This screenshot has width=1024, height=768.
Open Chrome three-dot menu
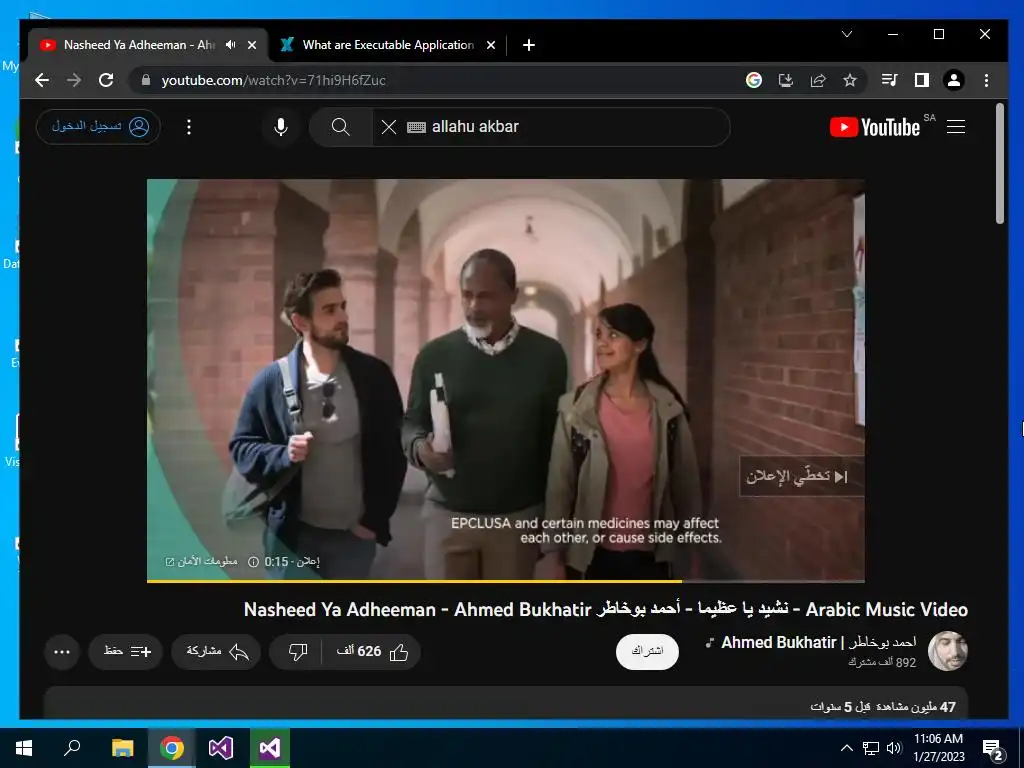click(986, 80)
